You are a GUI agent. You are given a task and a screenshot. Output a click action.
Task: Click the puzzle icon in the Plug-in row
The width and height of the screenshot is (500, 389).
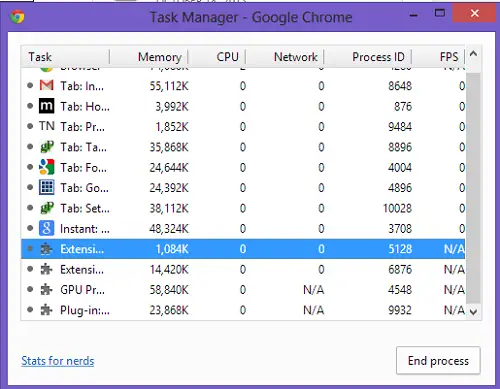tap(46, 310)
